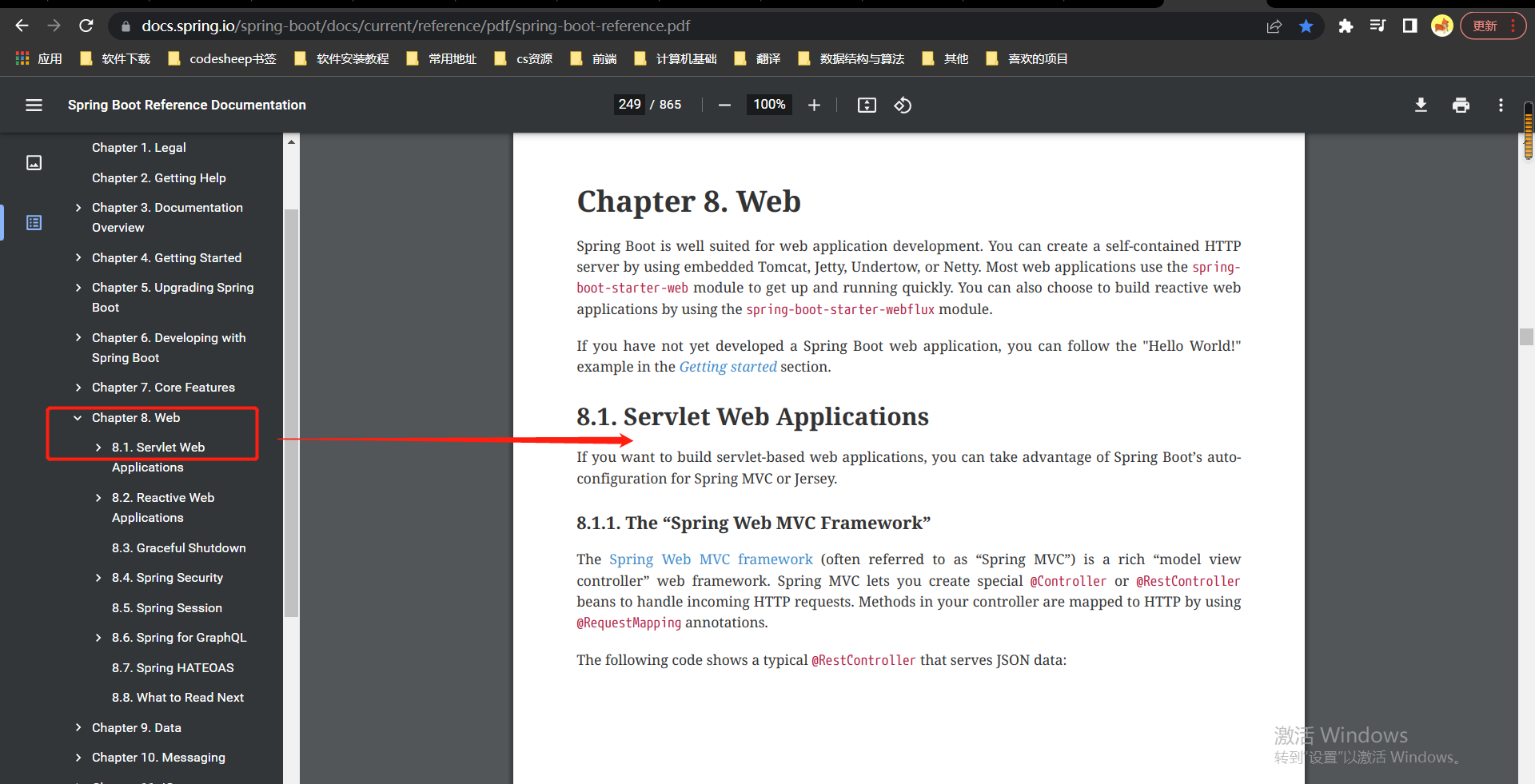
Task: Open Chapter 2. Getting Help in outline
Action: (x=159, y=178)
